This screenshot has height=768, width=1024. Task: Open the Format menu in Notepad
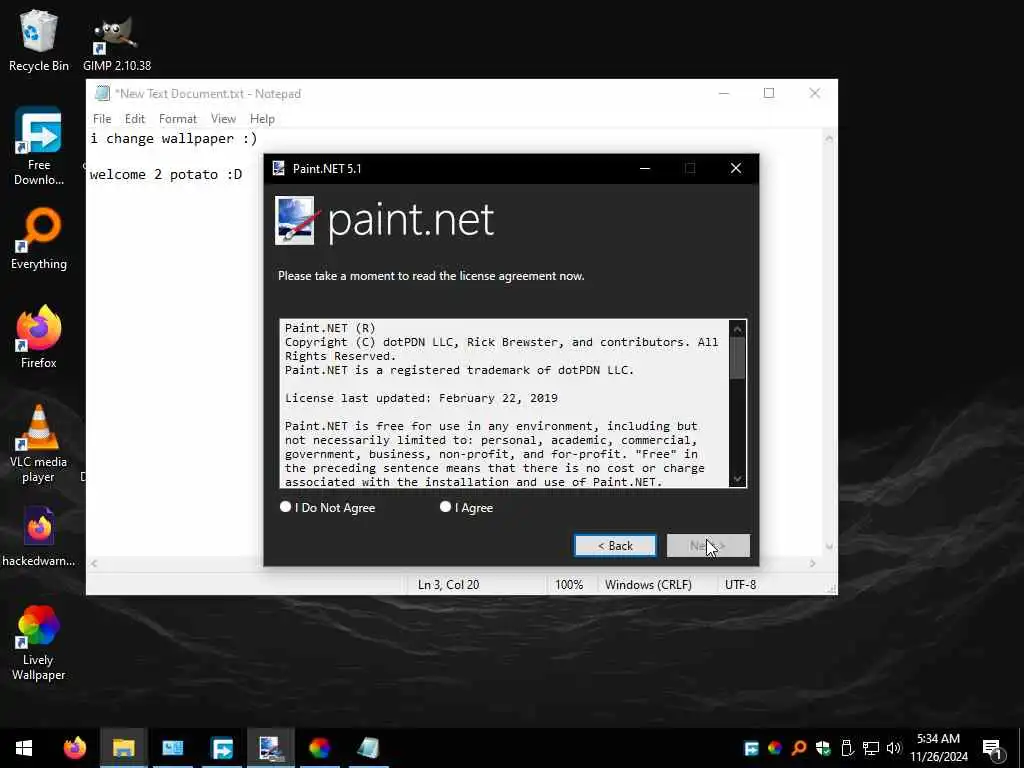[x=178, y=119]
